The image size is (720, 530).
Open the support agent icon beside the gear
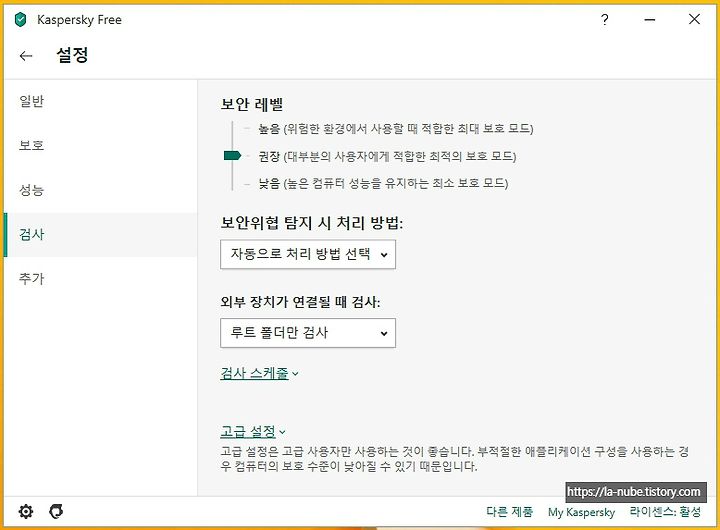coord(56,511)
